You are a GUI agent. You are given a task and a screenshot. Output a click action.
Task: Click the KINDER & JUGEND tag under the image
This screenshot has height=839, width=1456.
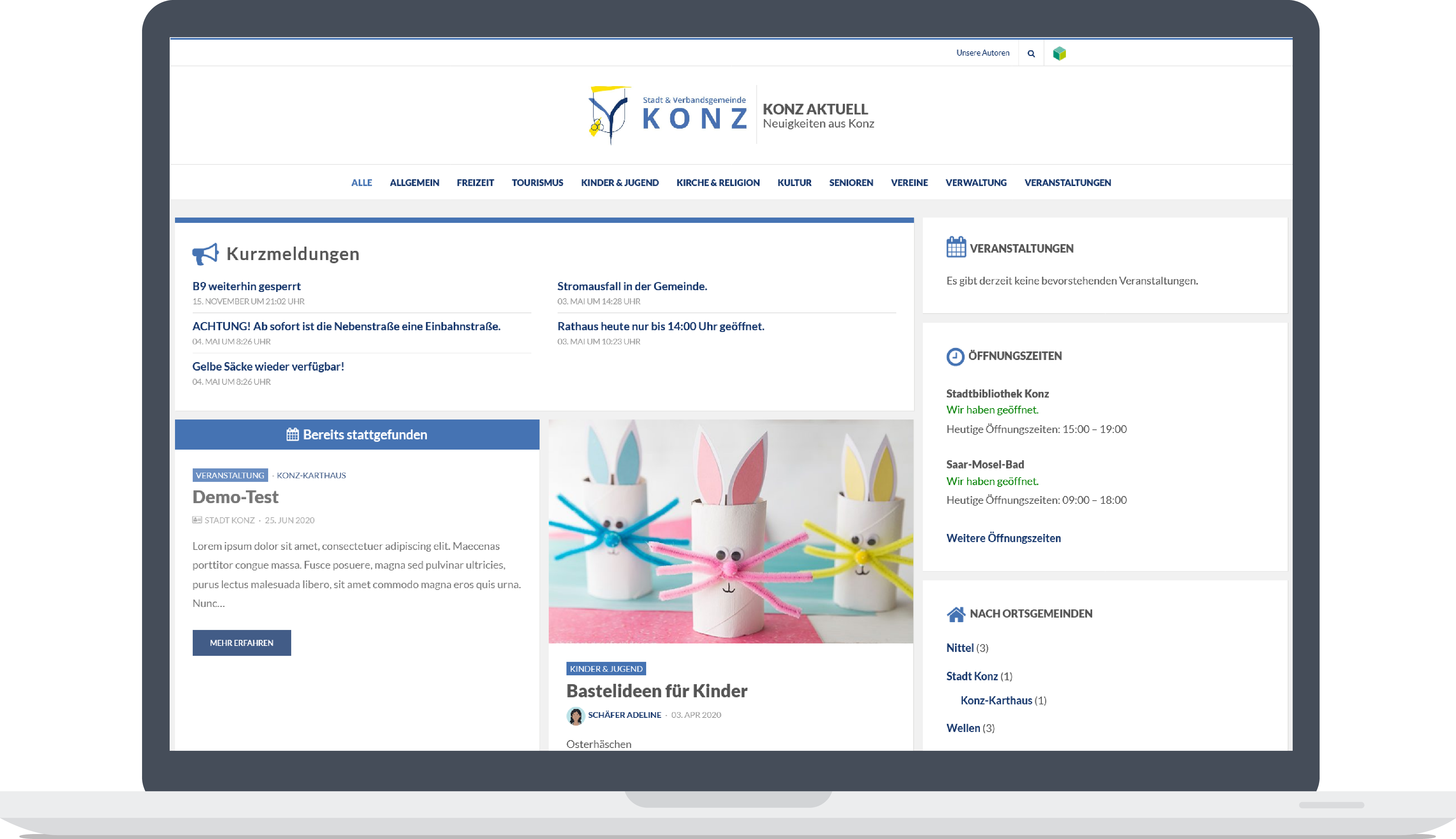[x=605, y=669]
